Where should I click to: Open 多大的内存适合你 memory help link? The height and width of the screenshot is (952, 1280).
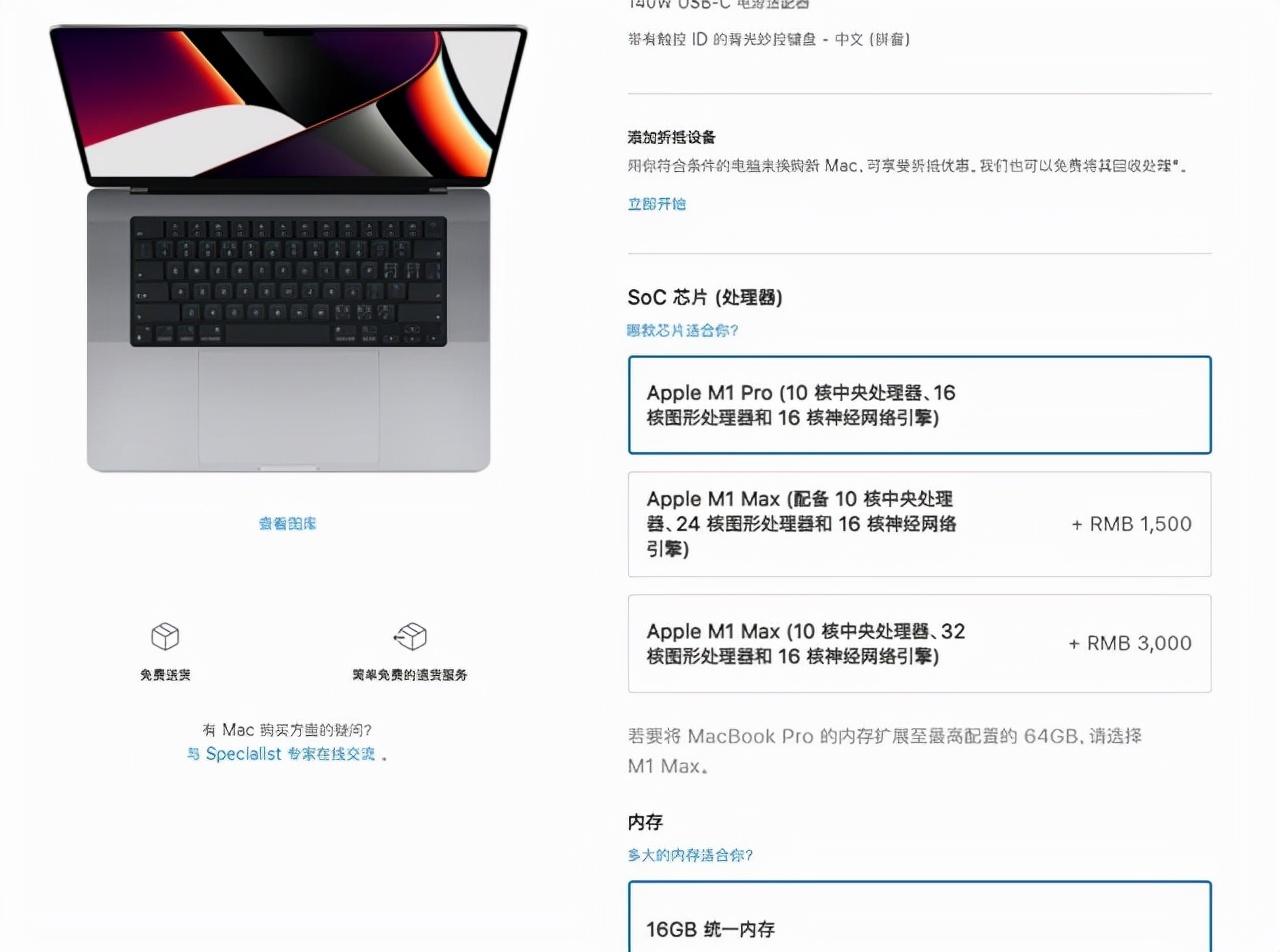coord(690,855)
